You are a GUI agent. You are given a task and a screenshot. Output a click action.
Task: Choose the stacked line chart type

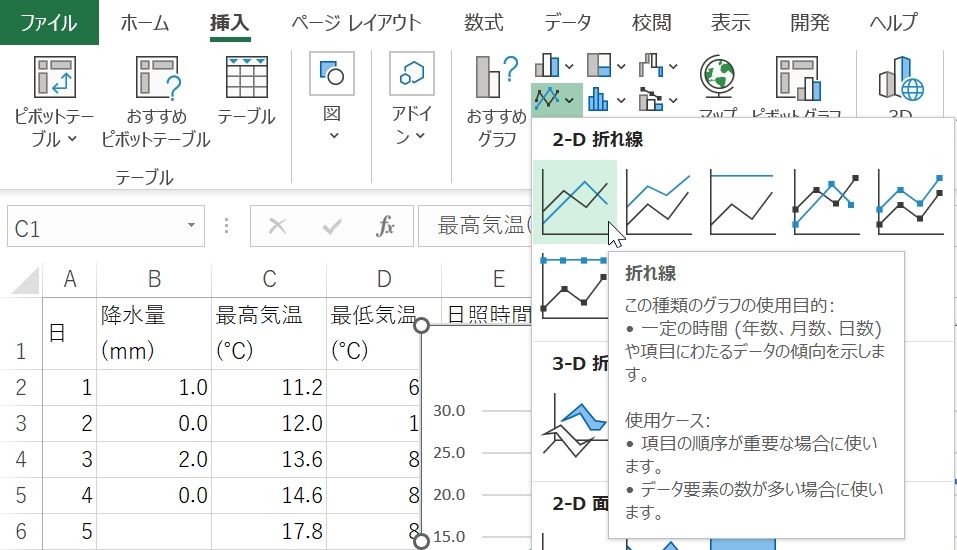pyautogui.click(x=659, y=201)
